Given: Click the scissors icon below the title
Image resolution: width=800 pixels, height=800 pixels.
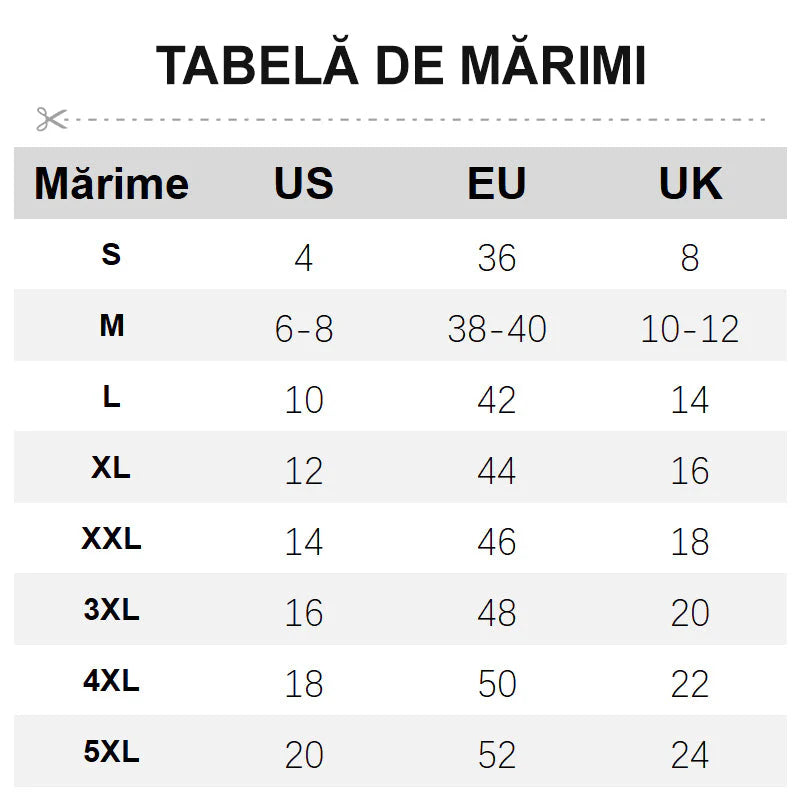Looking at the screenshot, I should (51, 119).
